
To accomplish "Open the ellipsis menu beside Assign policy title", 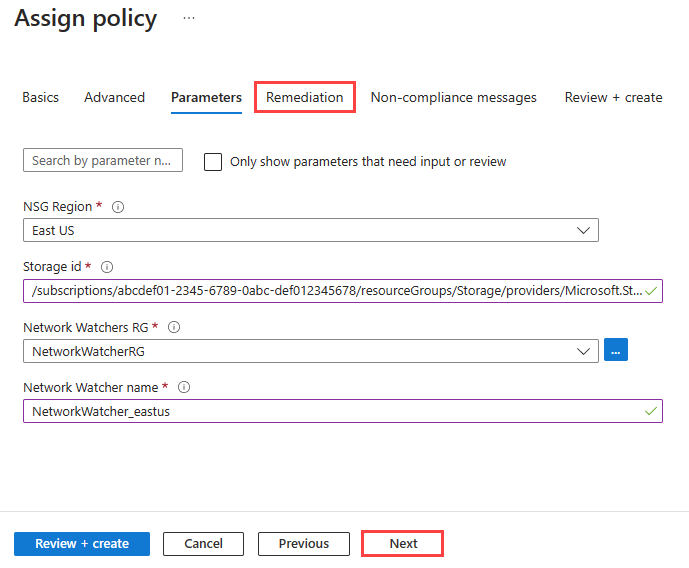I will pyautogui.click(x=189, y=19).
